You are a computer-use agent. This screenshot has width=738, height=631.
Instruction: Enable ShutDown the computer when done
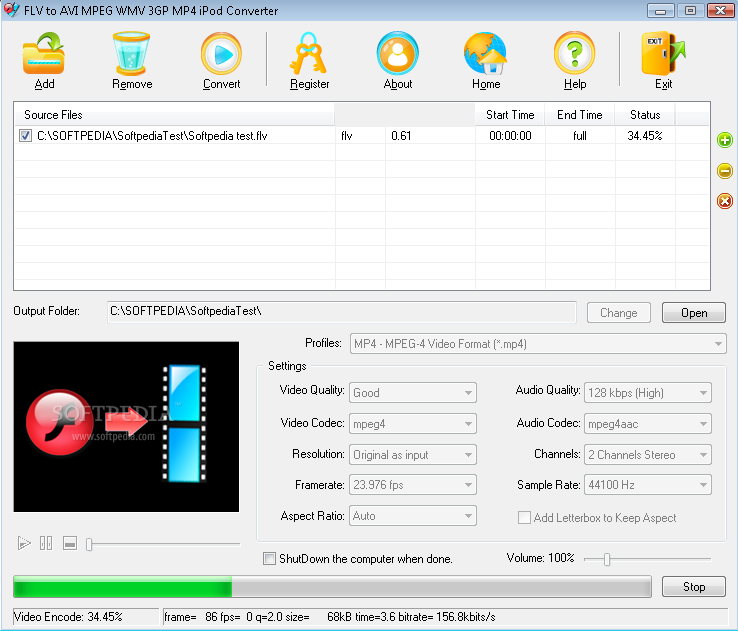[269, 559]
